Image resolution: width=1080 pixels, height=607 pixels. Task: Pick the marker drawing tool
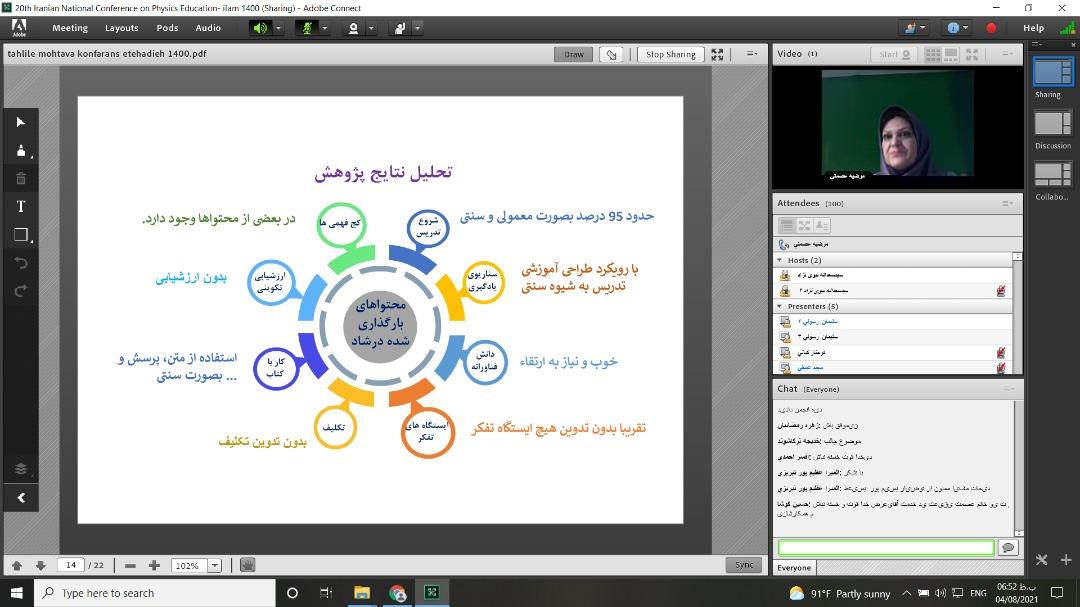[x=21, y=151]
